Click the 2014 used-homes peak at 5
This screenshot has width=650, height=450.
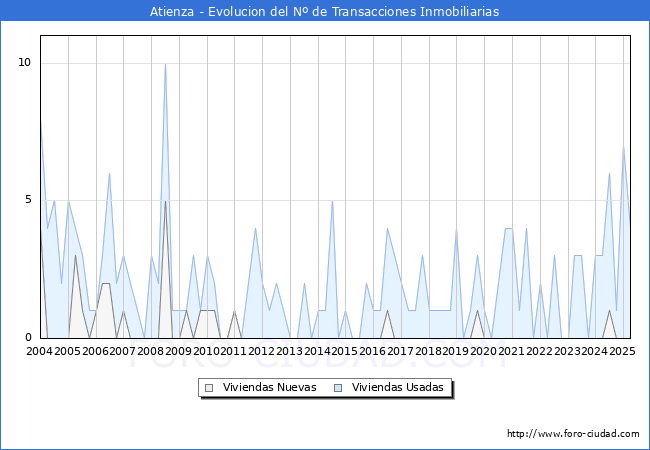point(332,201)
